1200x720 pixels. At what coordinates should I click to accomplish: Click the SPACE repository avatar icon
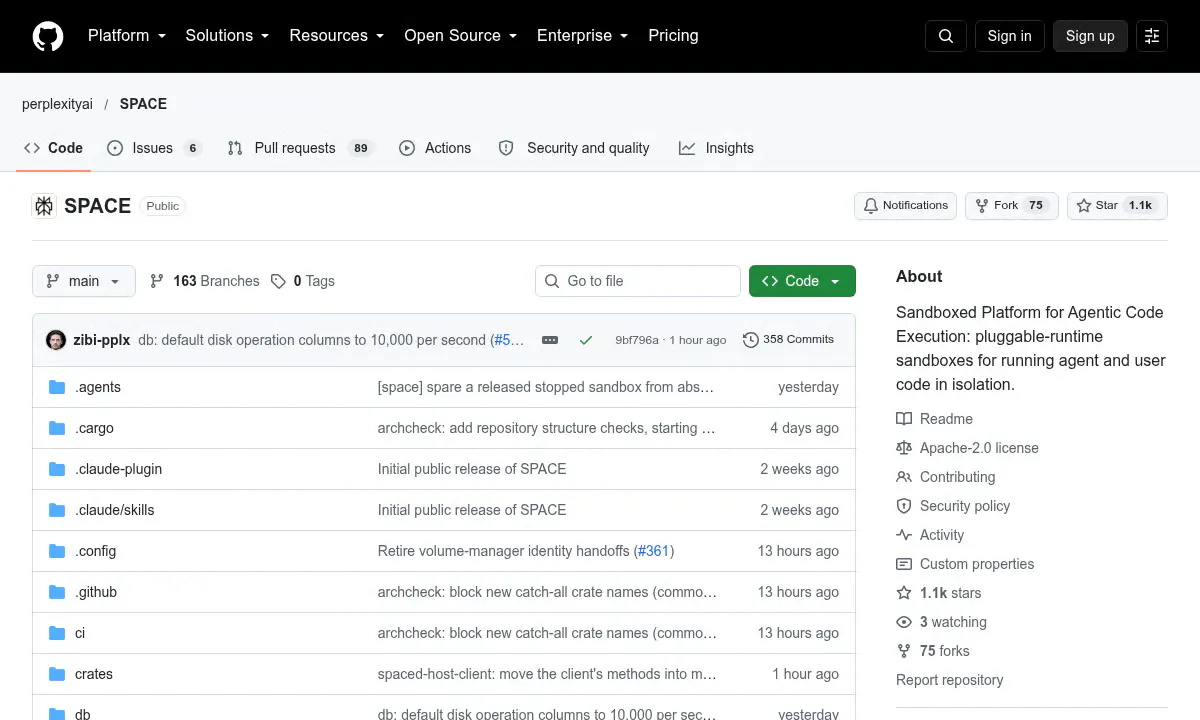44,206
